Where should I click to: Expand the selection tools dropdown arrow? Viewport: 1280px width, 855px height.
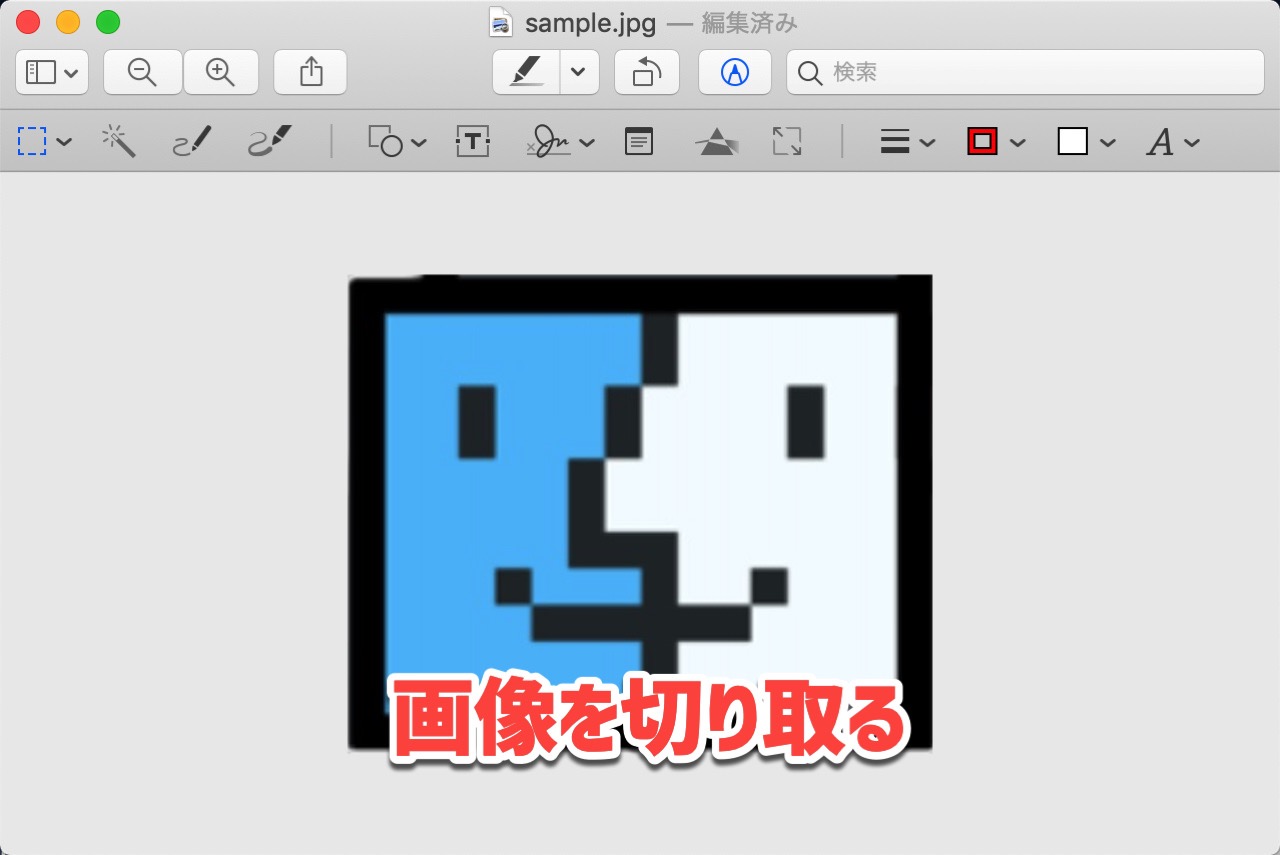pyautogui.click(x=65, y=142)
